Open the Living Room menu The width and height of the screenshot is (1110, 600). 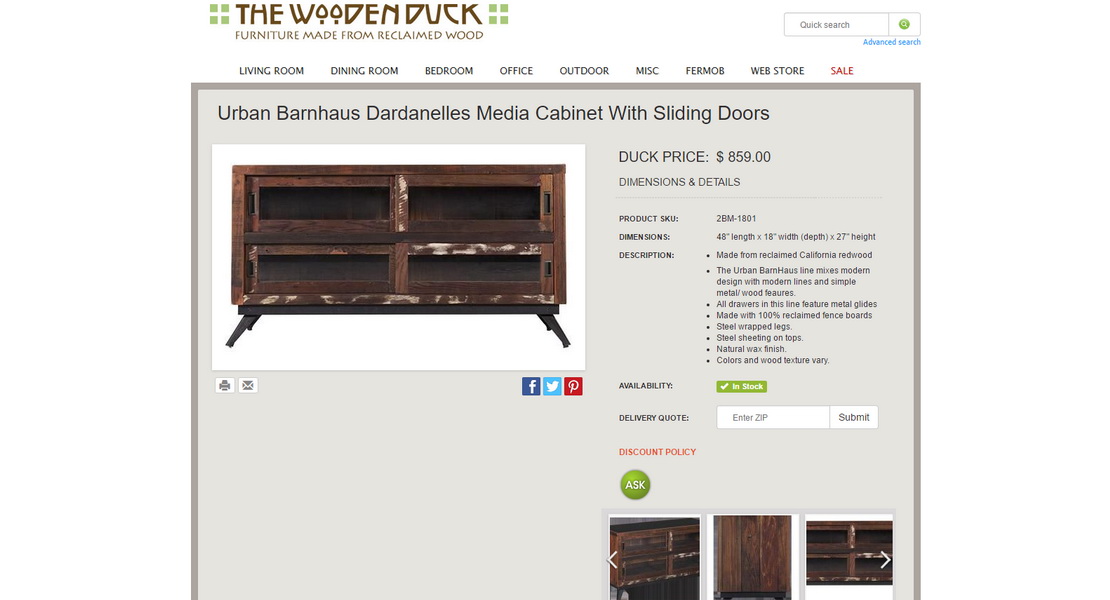(x=271, y=71)
